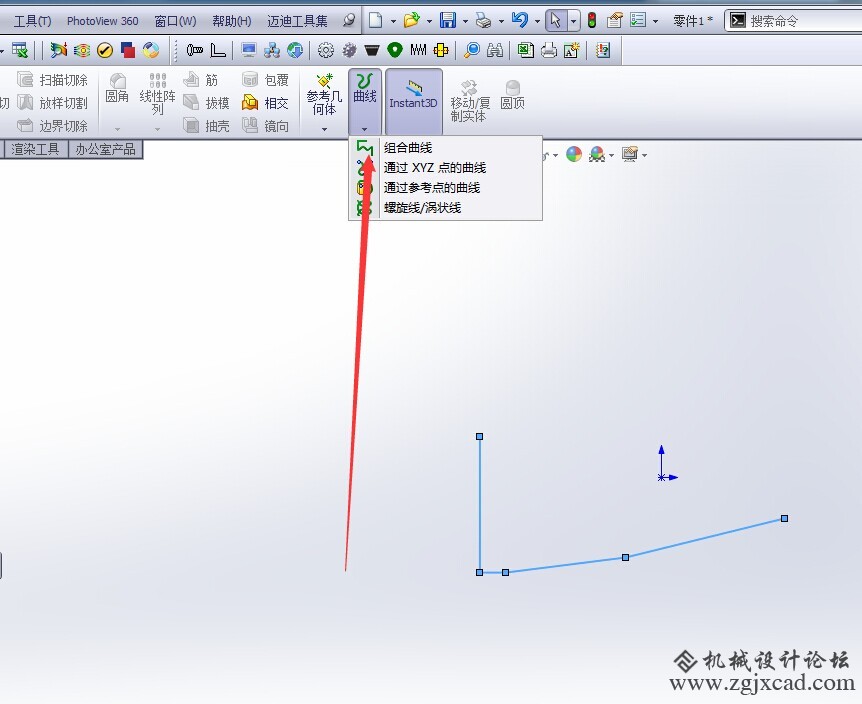Screen dimensions: 862x704
Task: Click the color wheel appearance icon in second toolbar
Action: (151, 51)
